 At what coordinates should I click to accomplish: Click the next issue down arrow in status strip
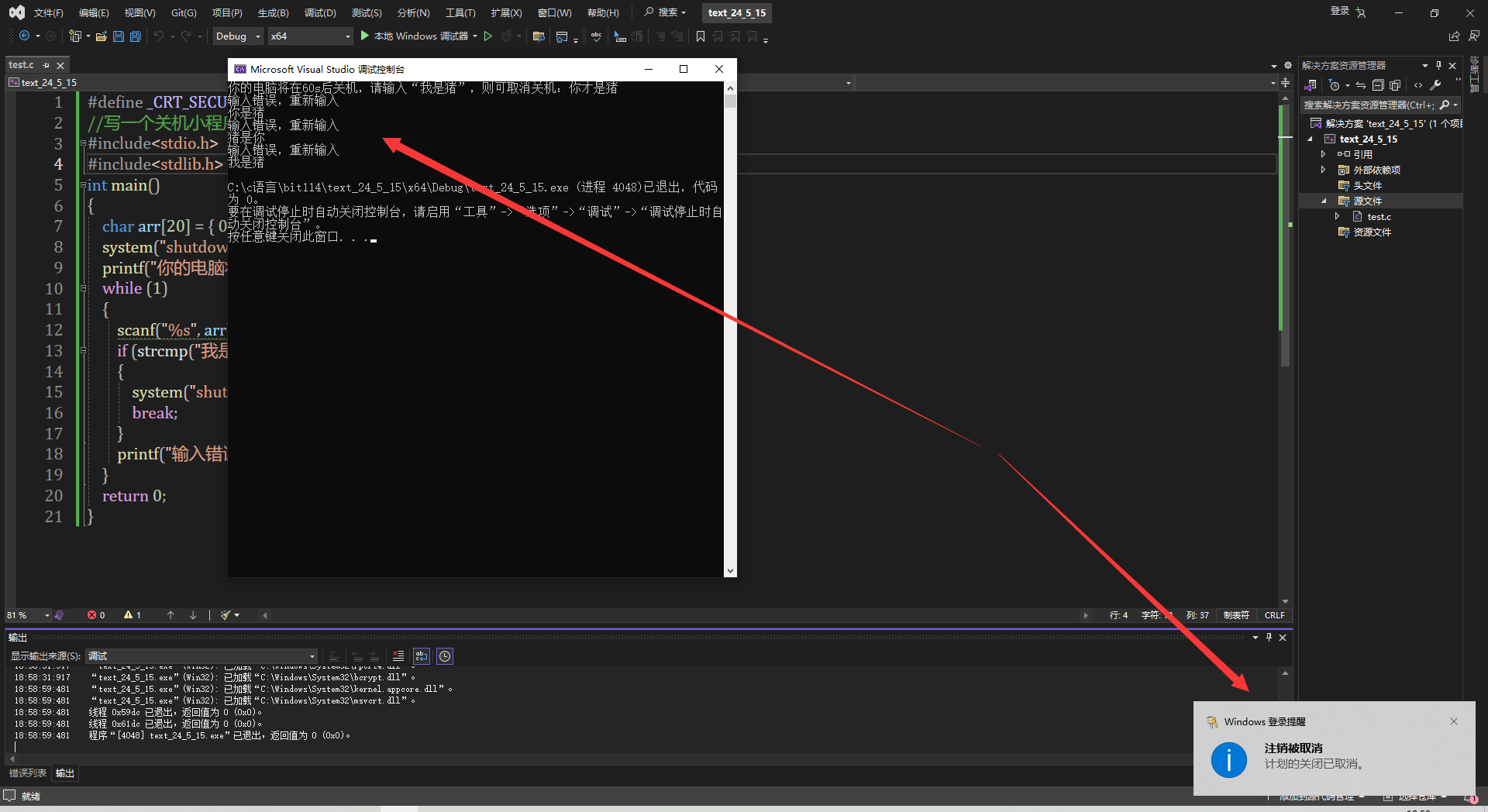tap(193, 615)
